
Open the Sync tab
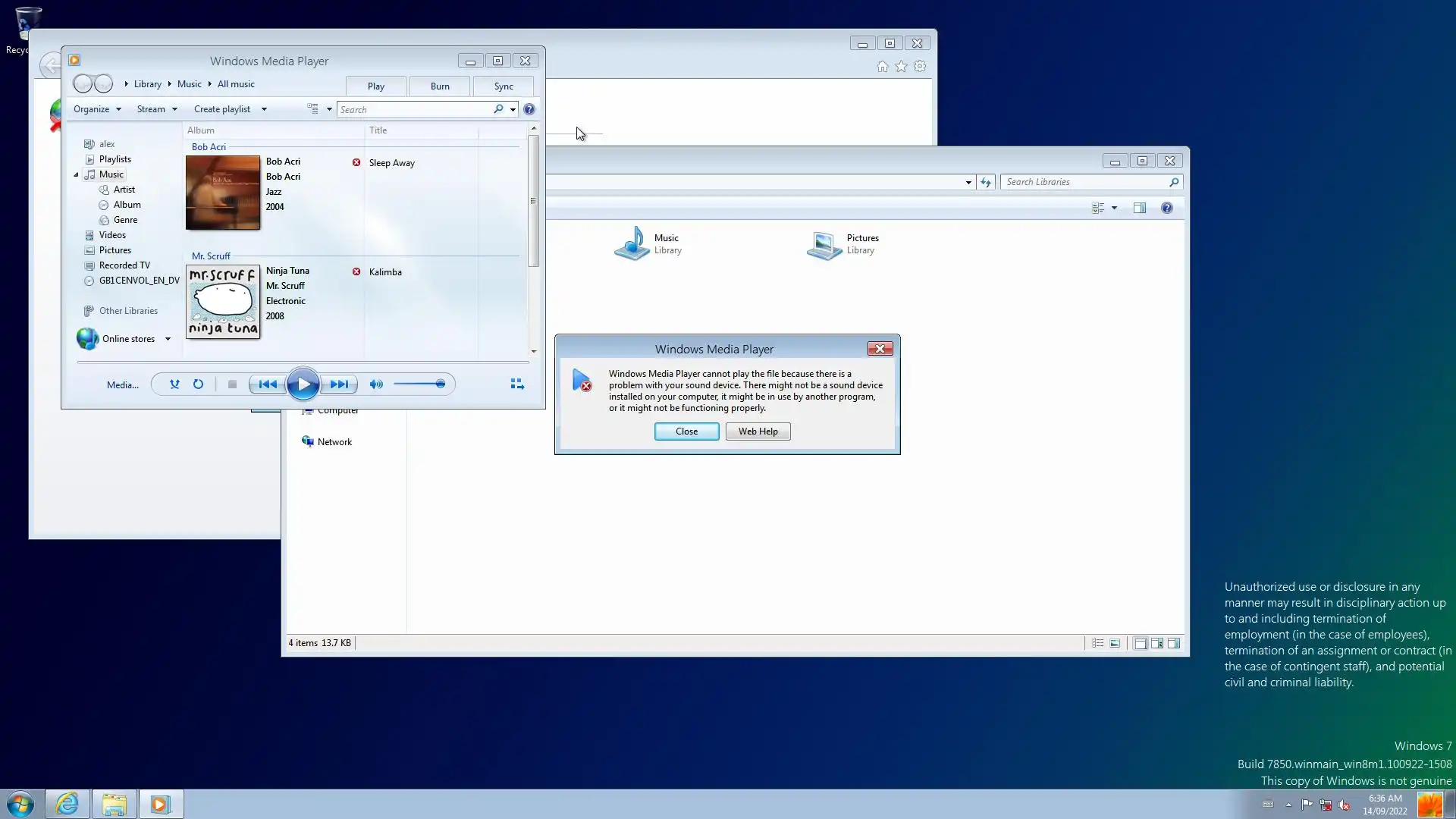[504, 86]
